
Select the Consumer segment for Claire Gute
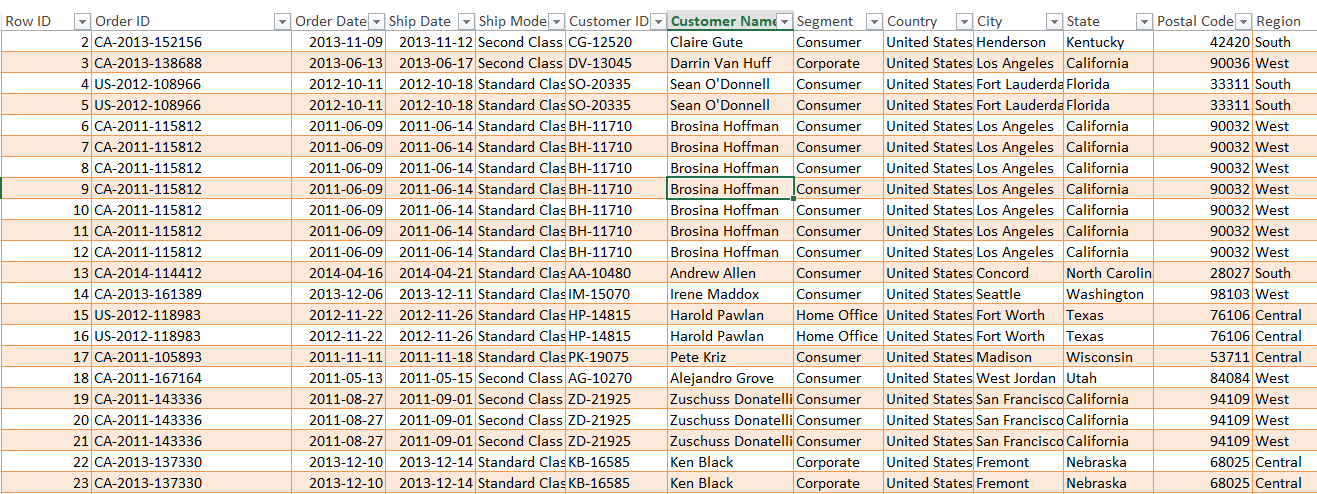point(838,42)
